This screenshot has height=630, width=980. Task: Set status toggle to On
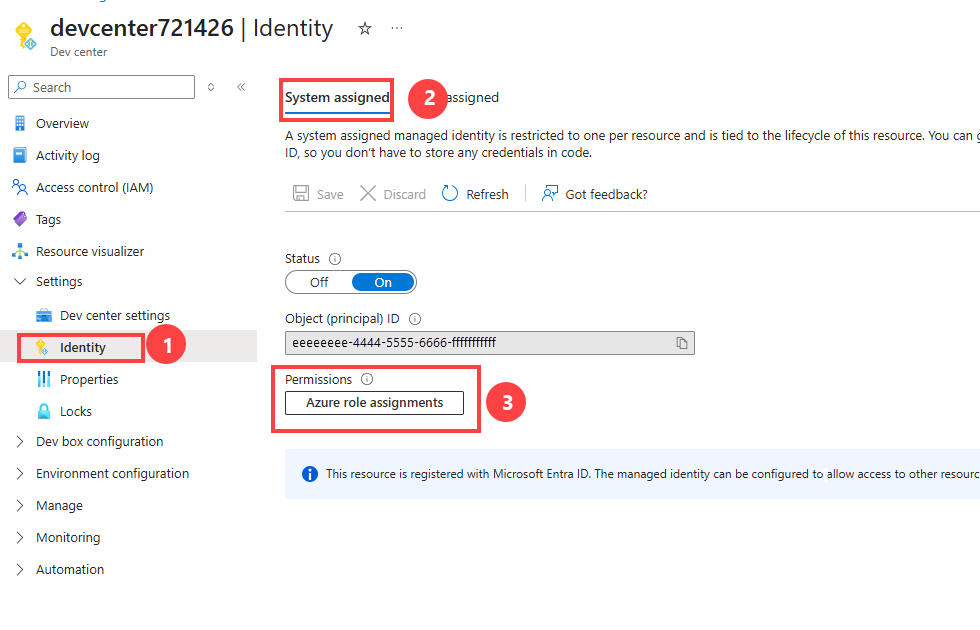click(383, 282)
